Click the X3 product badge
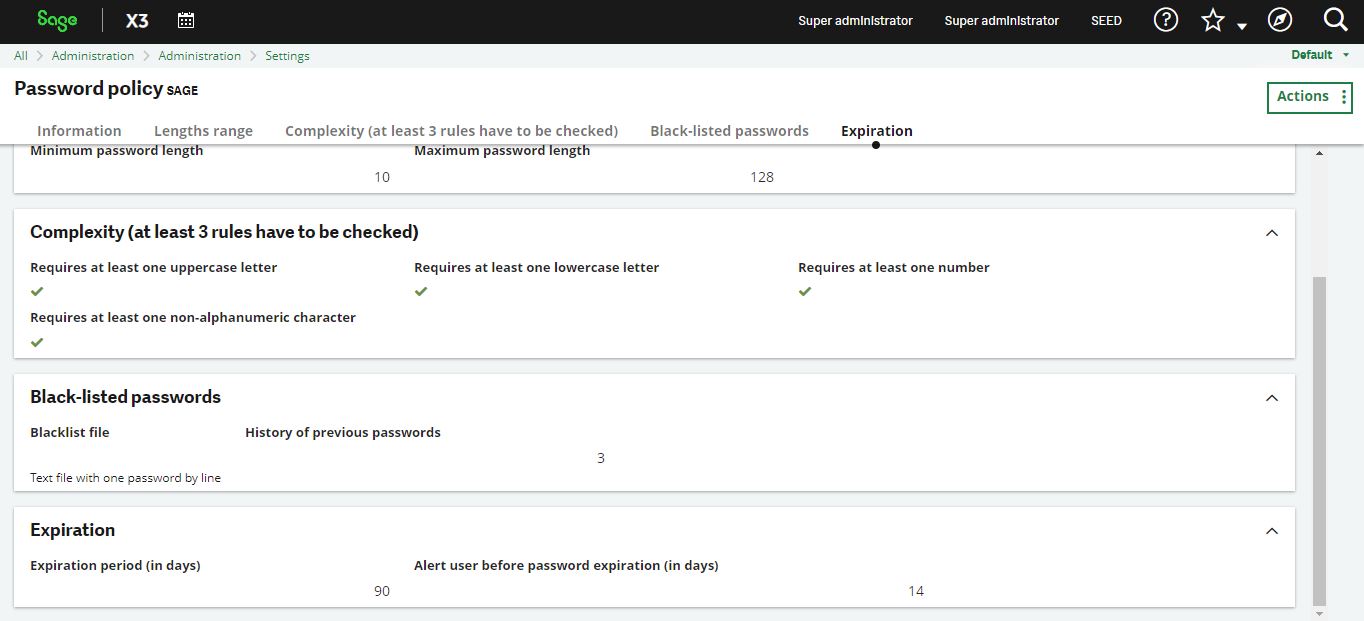 (136, 20)
